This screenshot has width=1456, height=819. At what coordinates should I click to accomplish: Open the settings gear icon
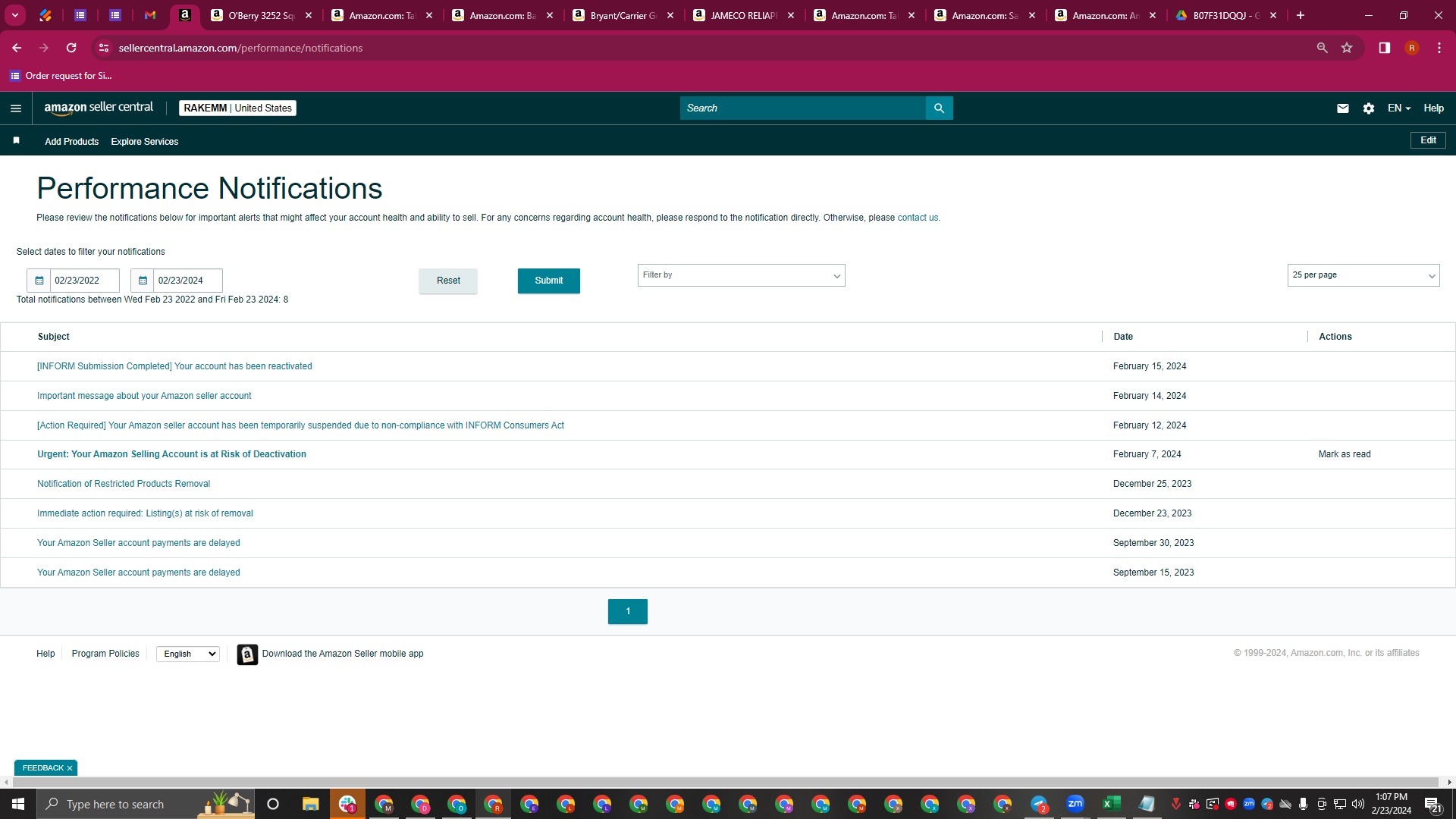(x=1368, y=108)
